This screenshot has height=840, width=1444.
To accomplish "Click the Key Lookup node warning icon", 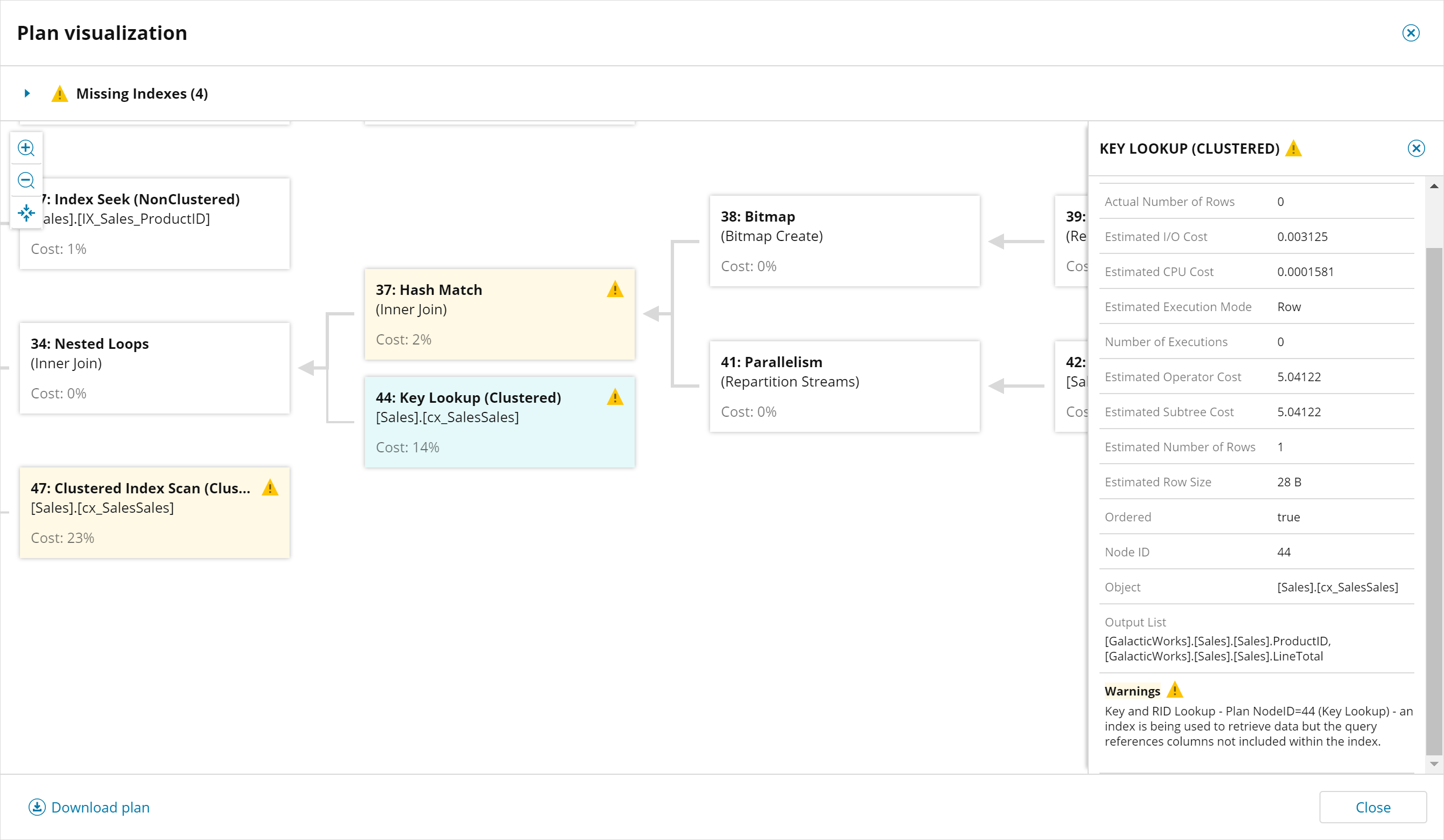I will [615, 397].
